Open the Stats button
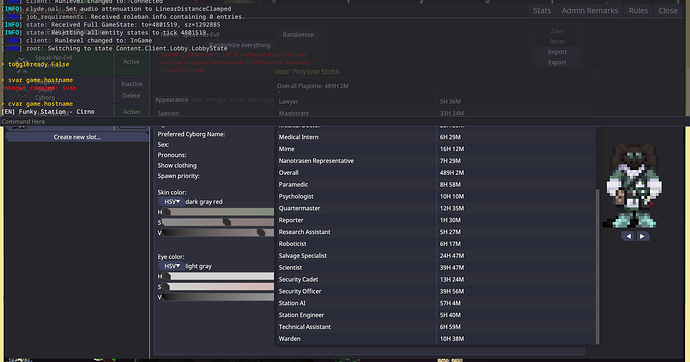690x362 pixels. pyautogui.click(x=542, y=11)
